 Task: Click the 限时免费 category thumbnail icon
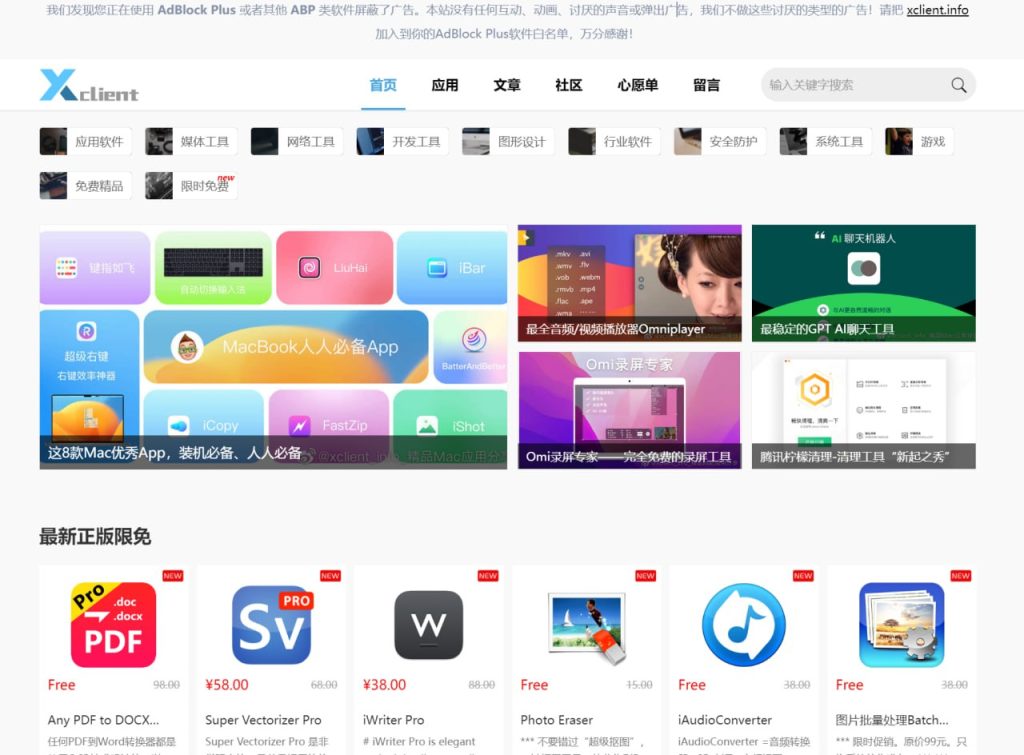coord(159,185)
